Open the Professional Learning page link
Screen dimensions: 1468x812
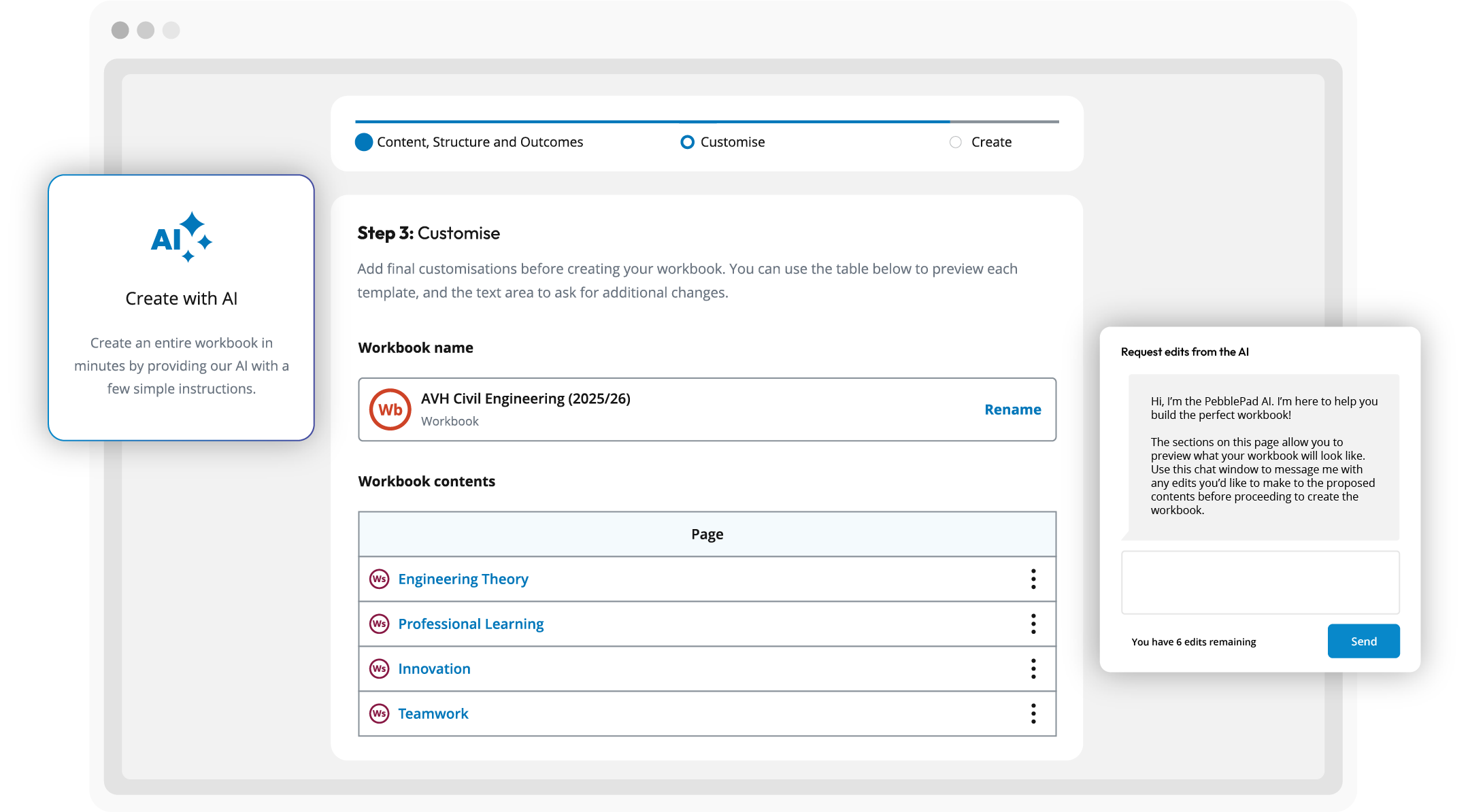[471, 624]
